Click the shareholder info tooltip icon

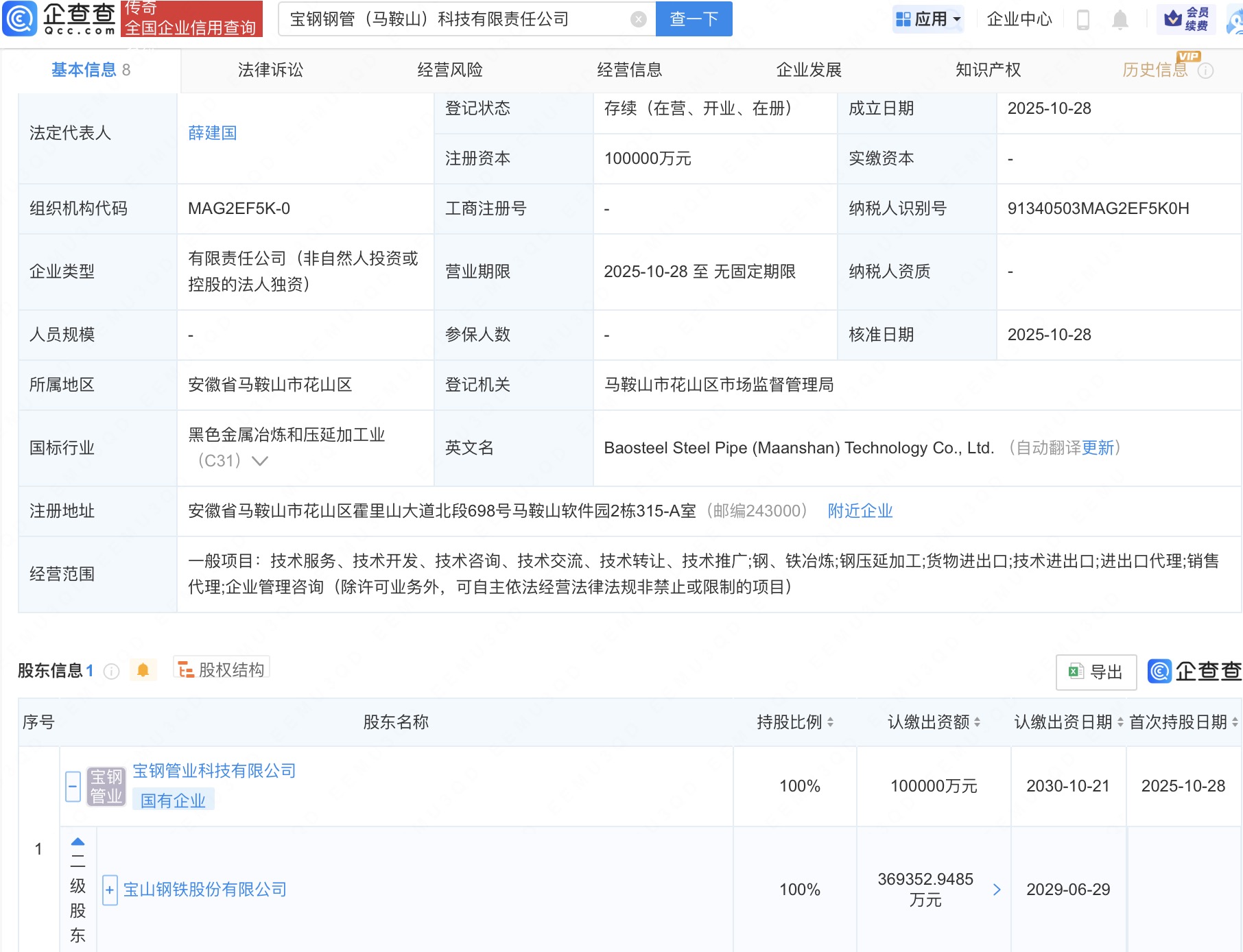tap(111, 671)
